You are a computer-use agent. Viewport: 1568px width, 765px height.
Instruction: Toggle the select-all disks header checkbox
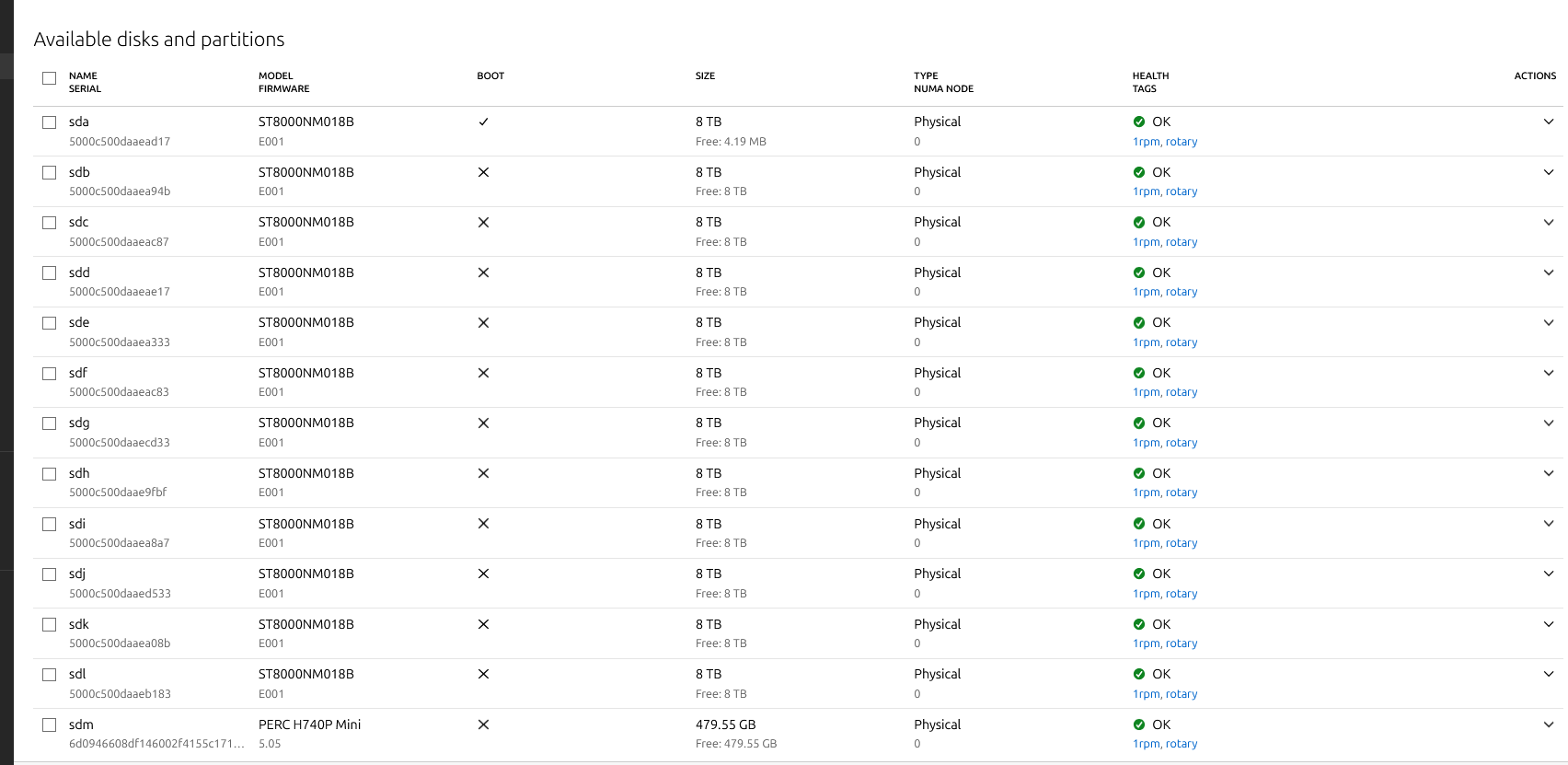coord(50,78)
